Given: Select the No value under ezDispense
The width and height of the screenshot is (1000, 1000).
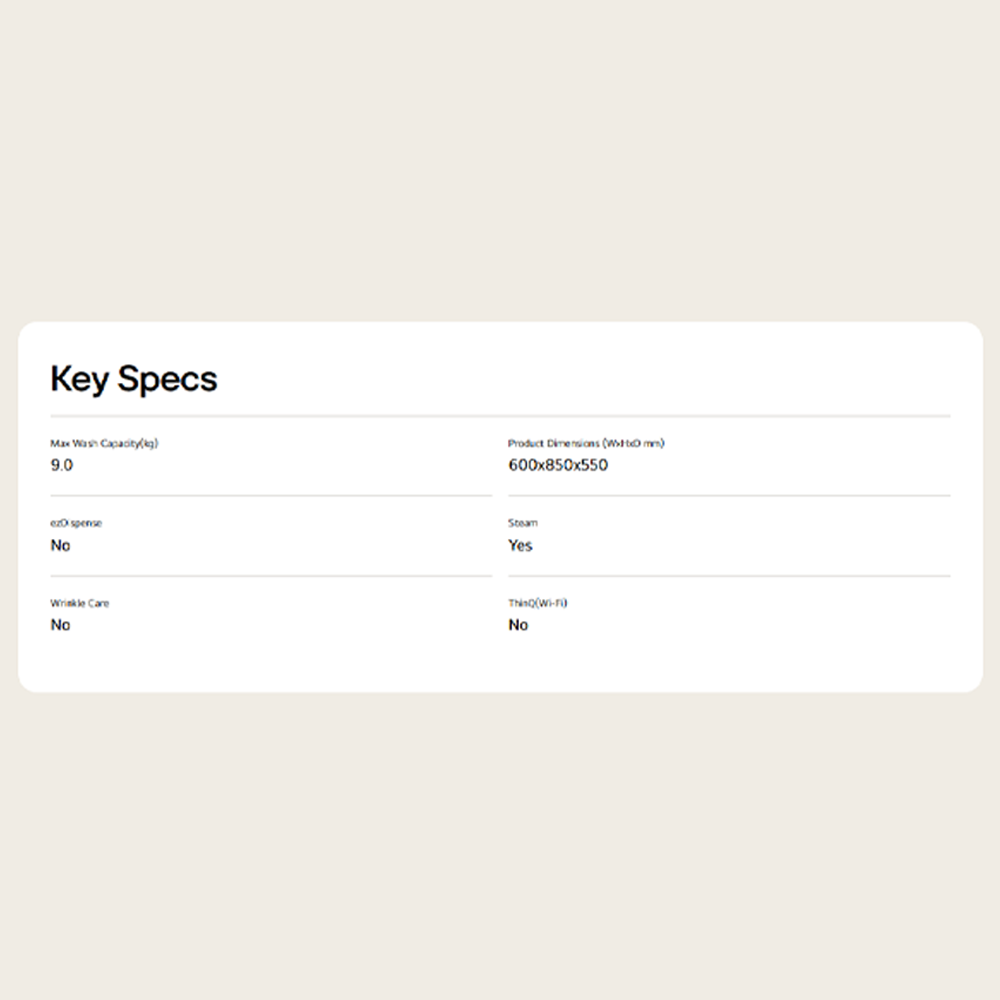Looking at the screenshot, I should pos(61,545).
